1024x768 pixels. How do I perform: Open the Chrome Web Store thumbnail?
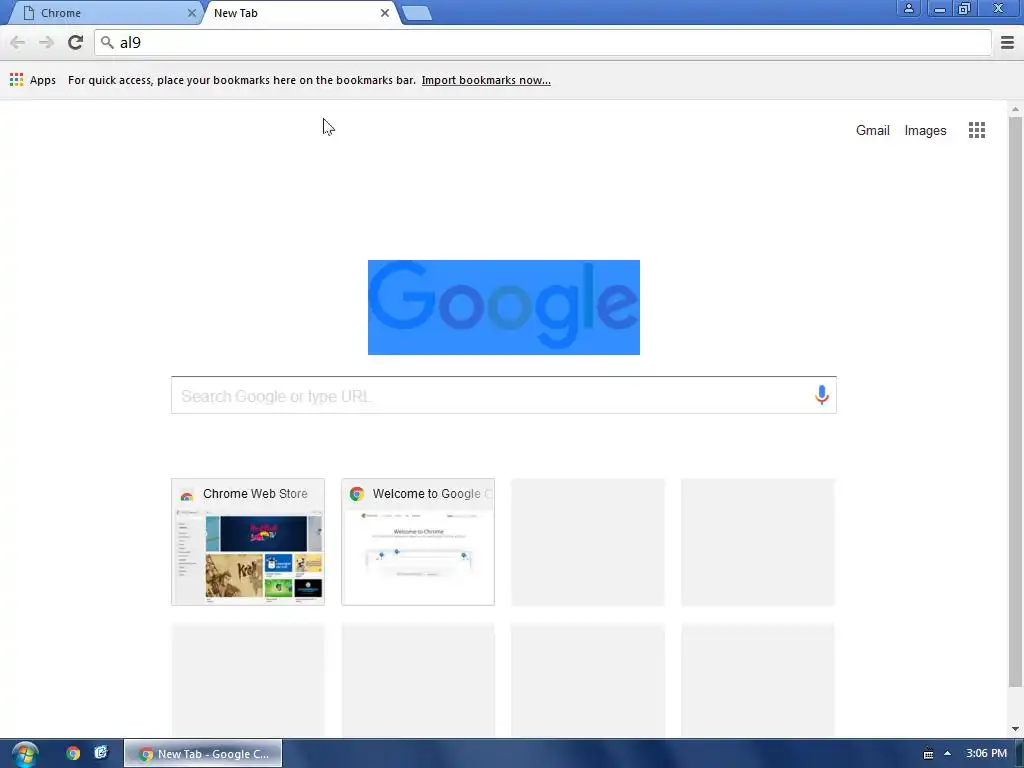point(248,541)
